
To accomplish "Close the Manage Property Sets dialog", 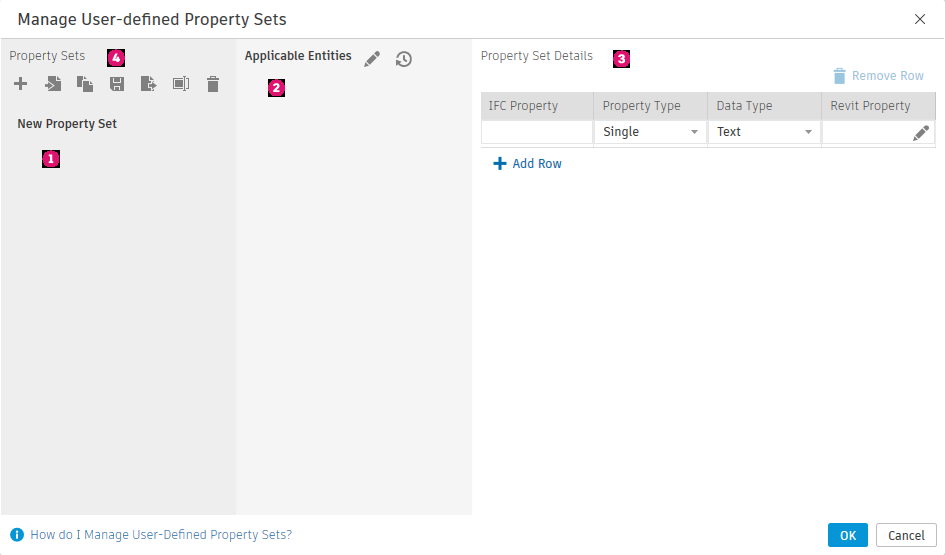I will (920, 19).
